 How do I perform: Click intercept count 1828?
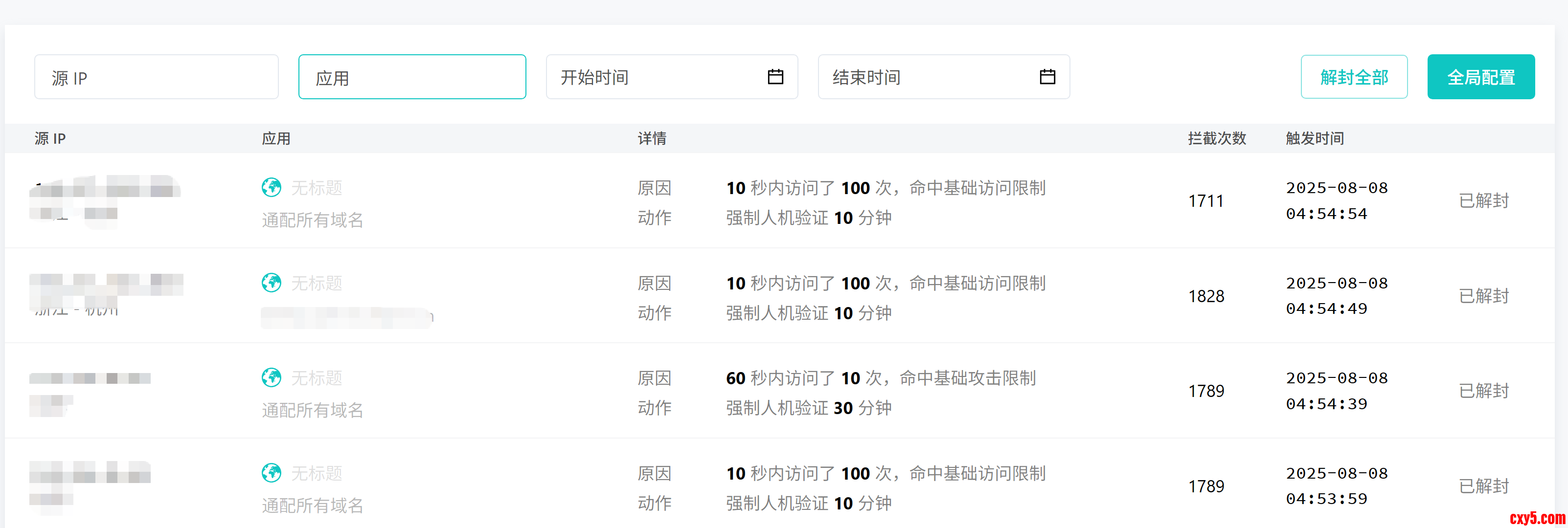[1206, 296]
